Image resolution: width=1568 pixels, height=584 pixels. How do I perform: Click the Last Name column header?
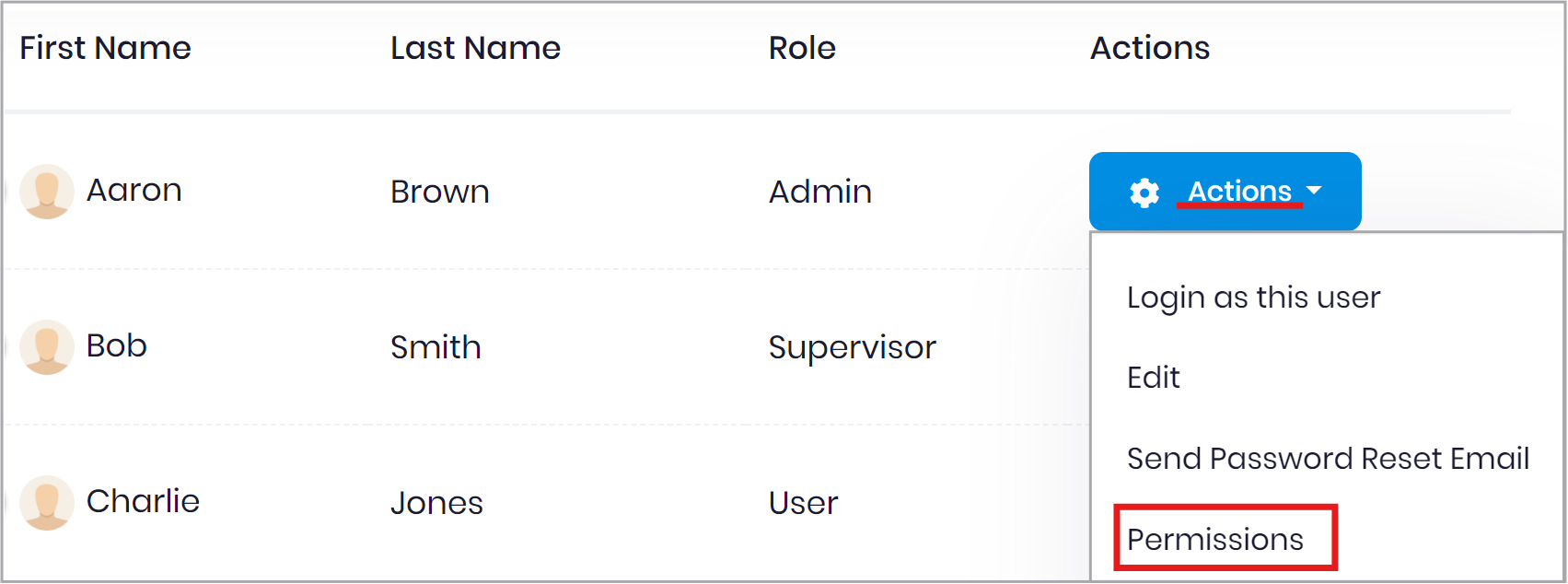point(475,48)
